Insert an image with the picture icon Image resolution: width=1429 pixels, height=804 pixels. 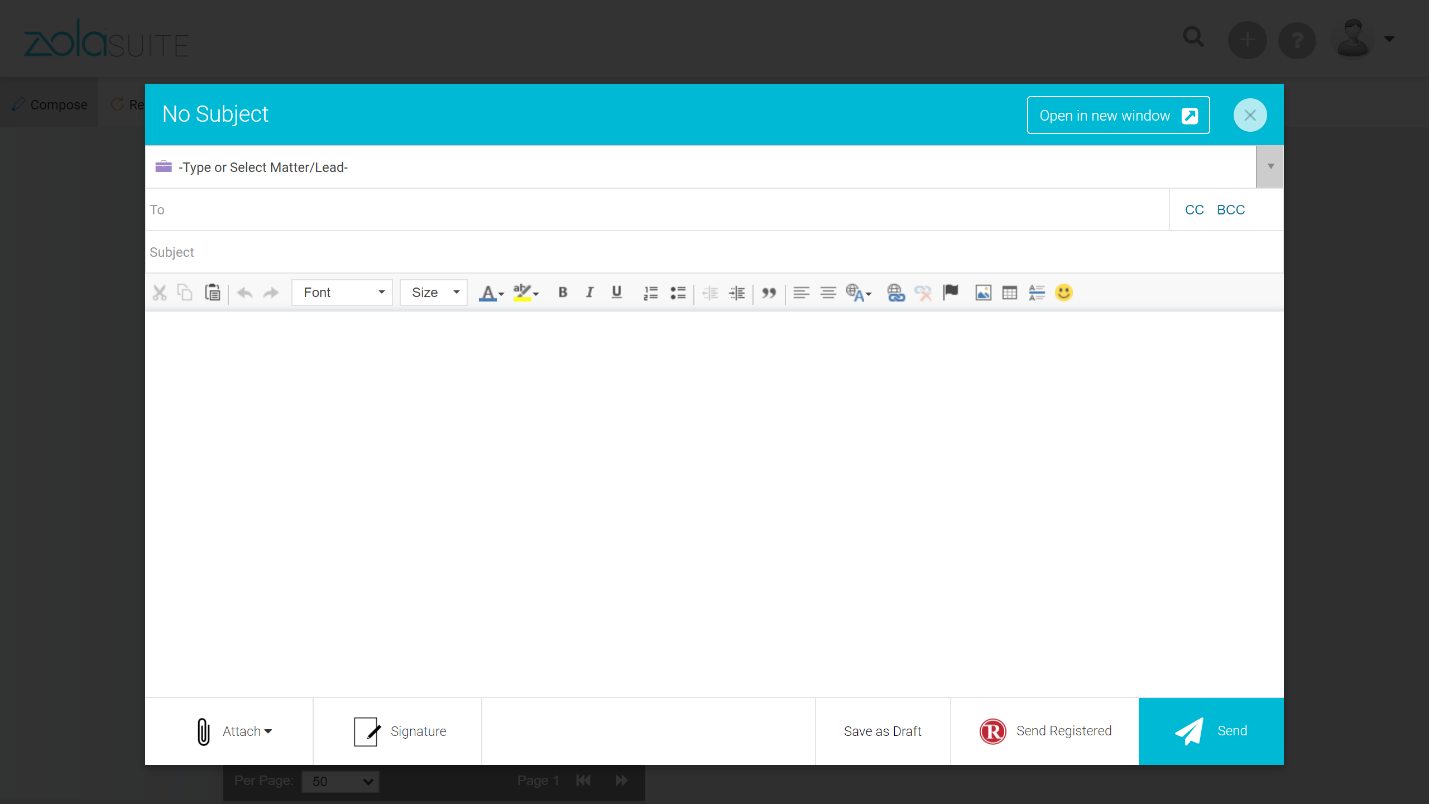click(x=983, y=293)
